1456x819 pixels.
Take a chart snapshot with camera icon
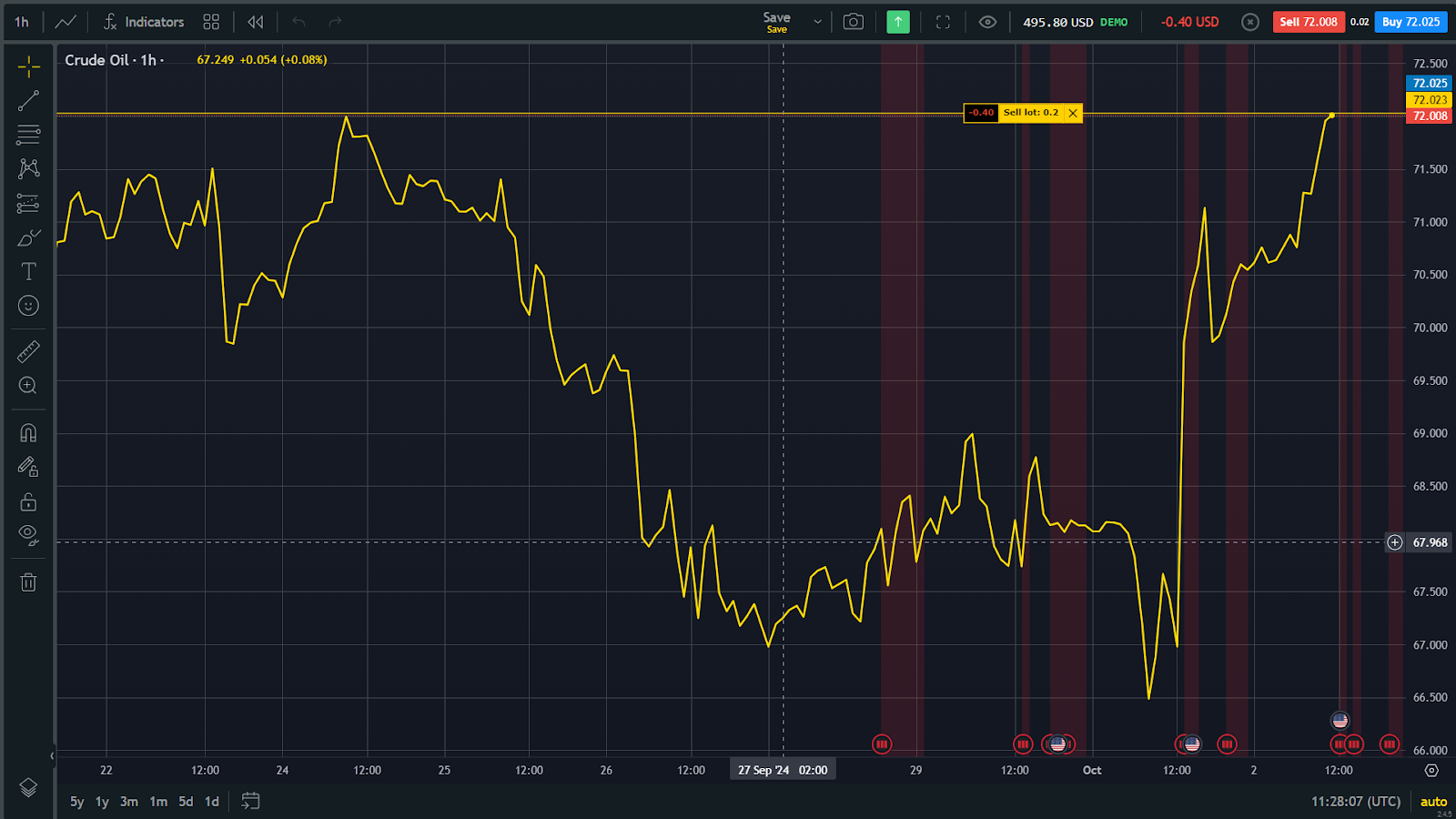pyautogui.click(x=853, y=22)
